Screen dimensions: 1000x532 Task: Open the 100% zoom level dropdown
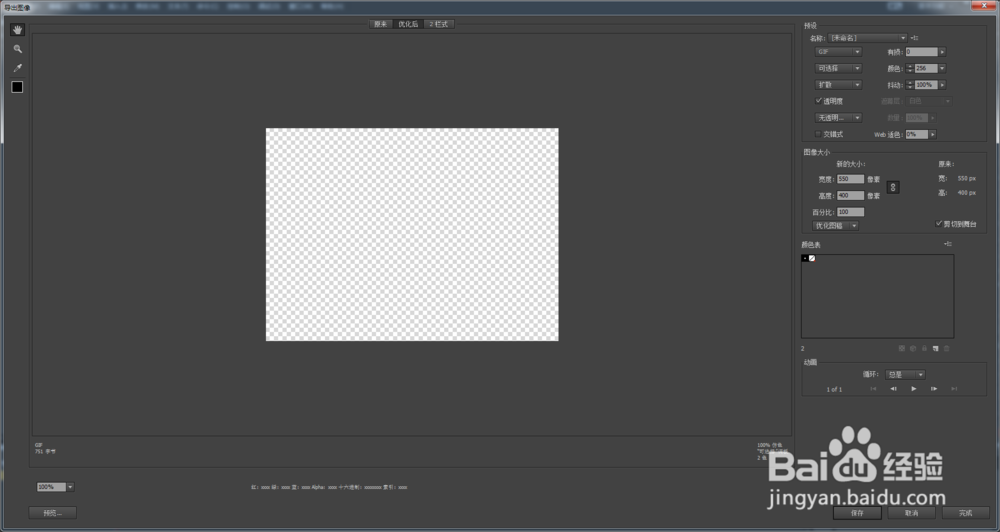70,487
